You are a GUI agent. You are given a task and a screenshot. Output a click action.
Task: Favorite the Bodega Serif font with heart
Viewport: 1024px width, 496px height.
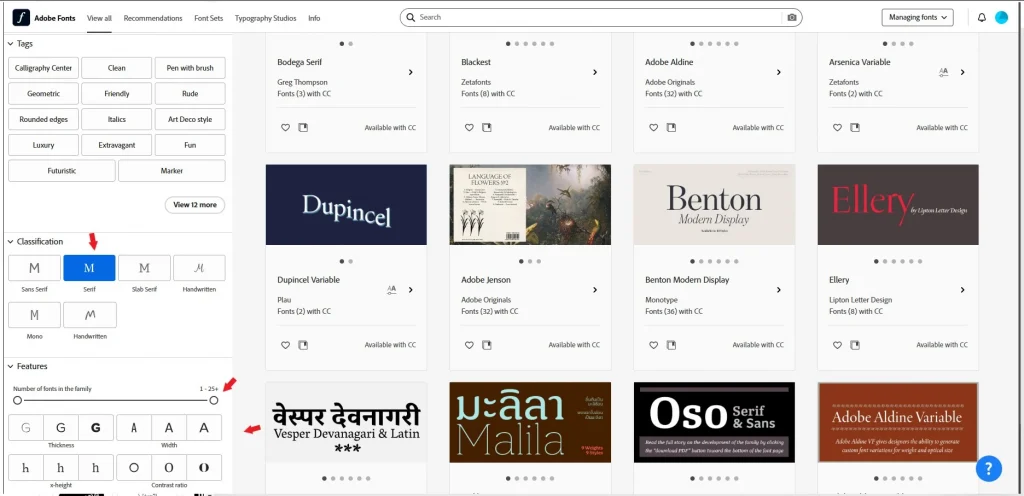point(285,128)
